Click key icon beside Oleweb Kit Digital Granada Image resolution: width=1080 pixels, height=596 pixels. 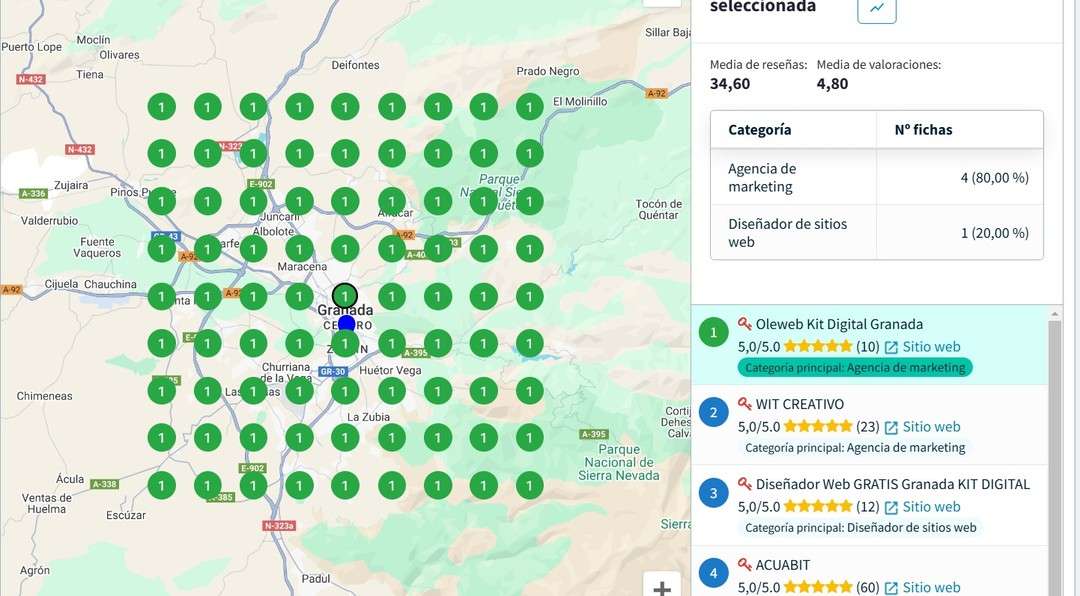pyautogui.click(x=744, y=324)
